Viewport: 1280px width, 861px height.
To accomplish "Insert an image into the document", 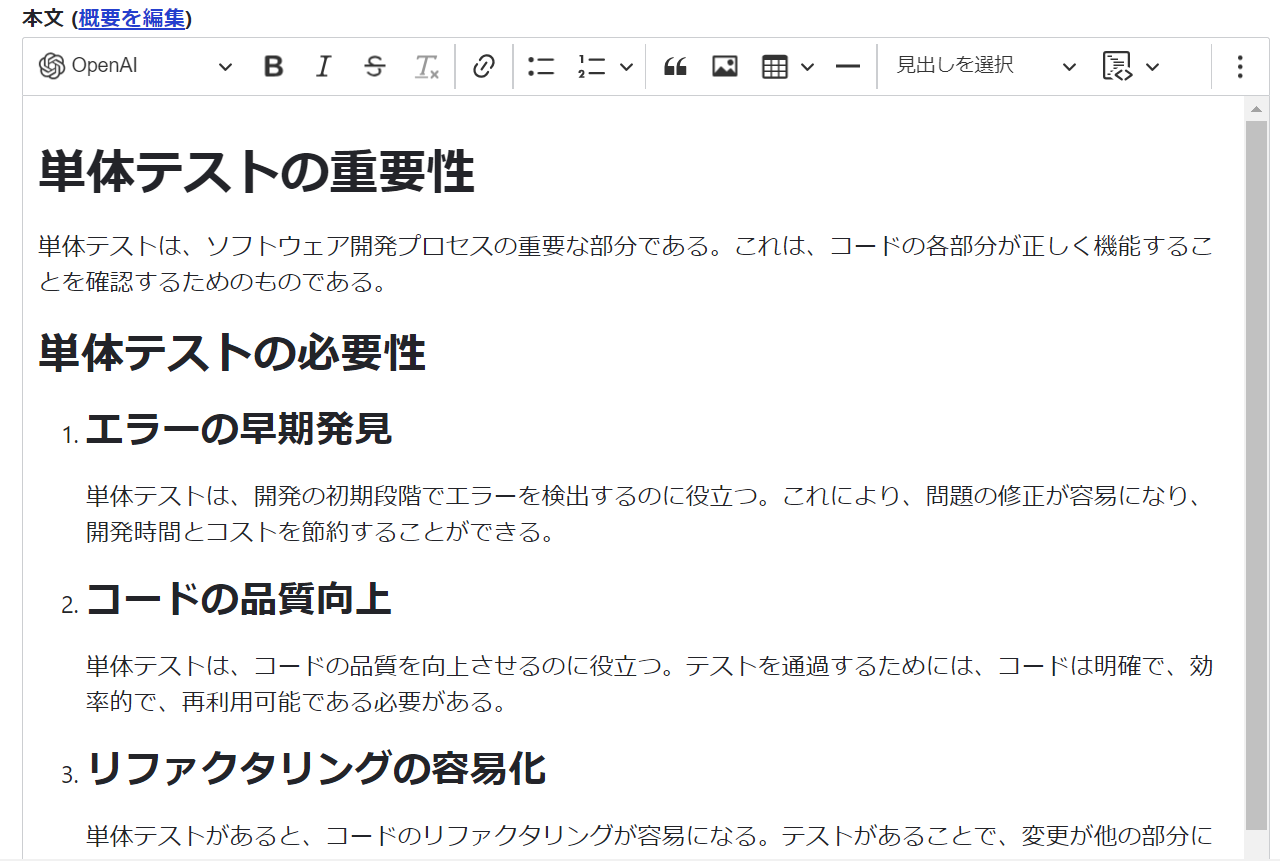I will (x=724, y=66).
